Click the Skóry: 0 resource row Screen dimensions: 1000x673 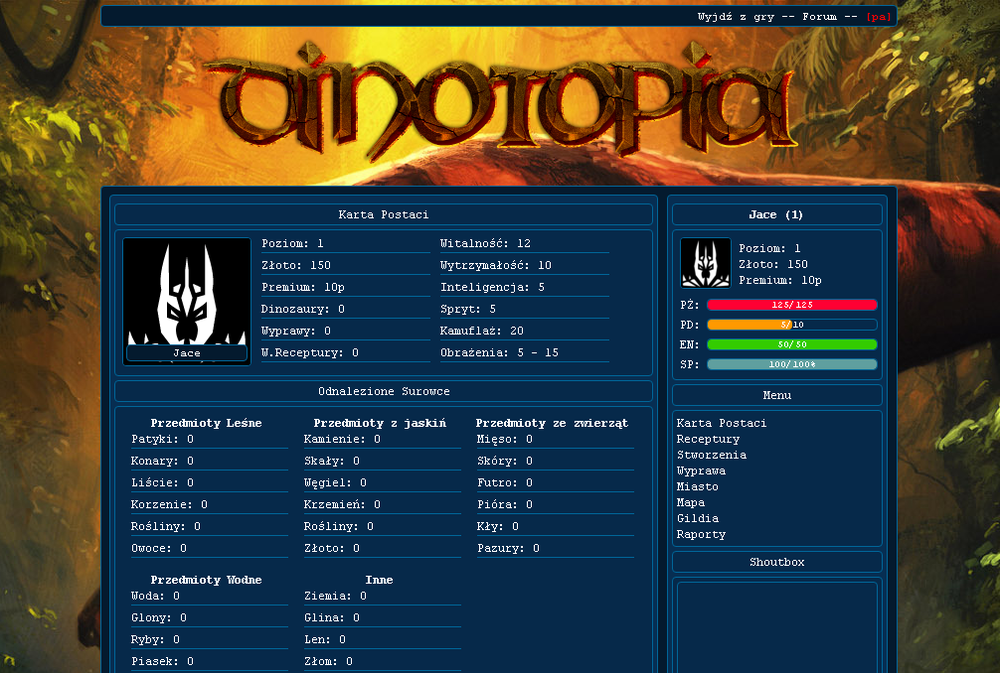555,461
